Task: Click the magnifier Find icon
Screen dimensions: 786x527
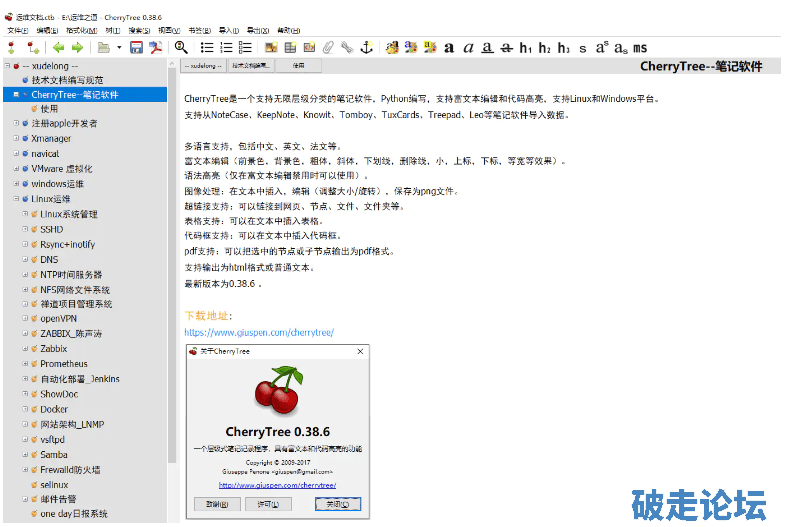Action: click(x=181, y=47)
